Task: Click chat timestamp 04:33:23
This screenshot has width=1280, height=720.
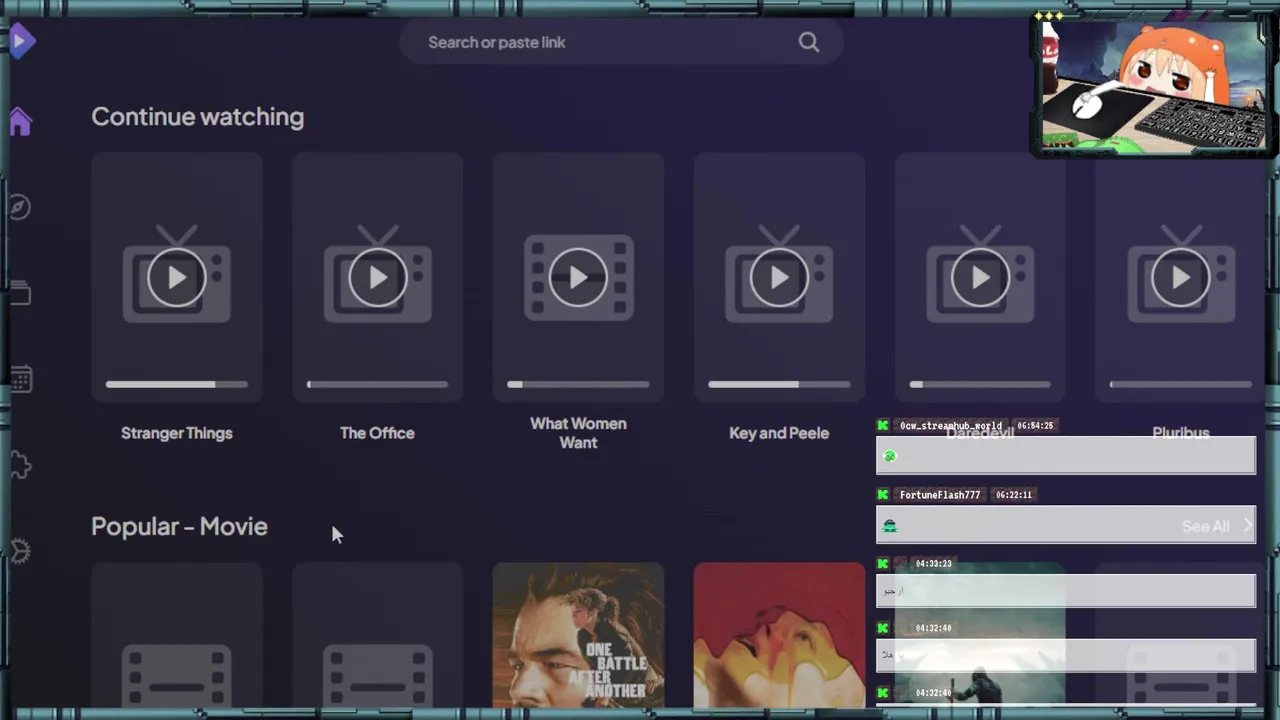Action: coord(934,563)
